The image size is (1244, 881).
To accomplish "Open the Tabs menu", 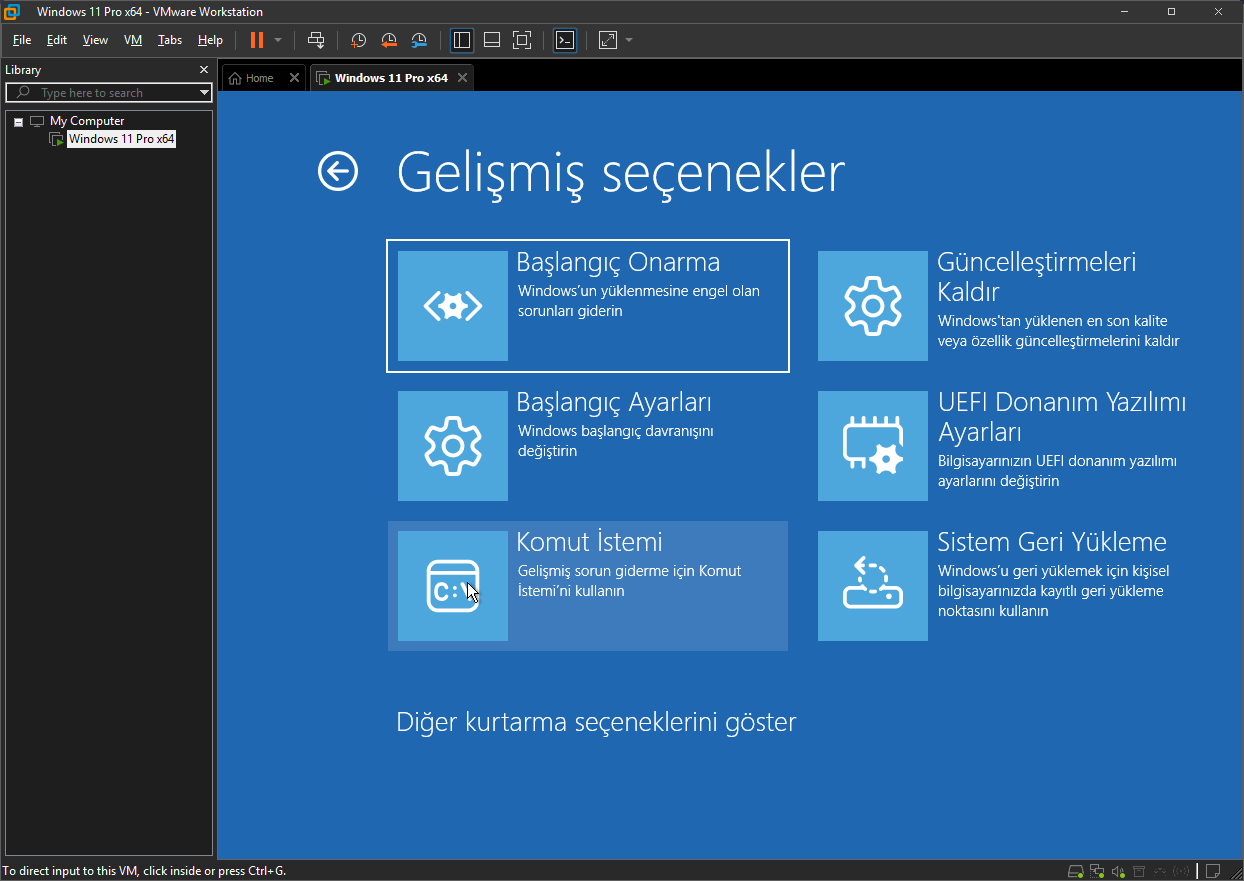I will point(170,40).
